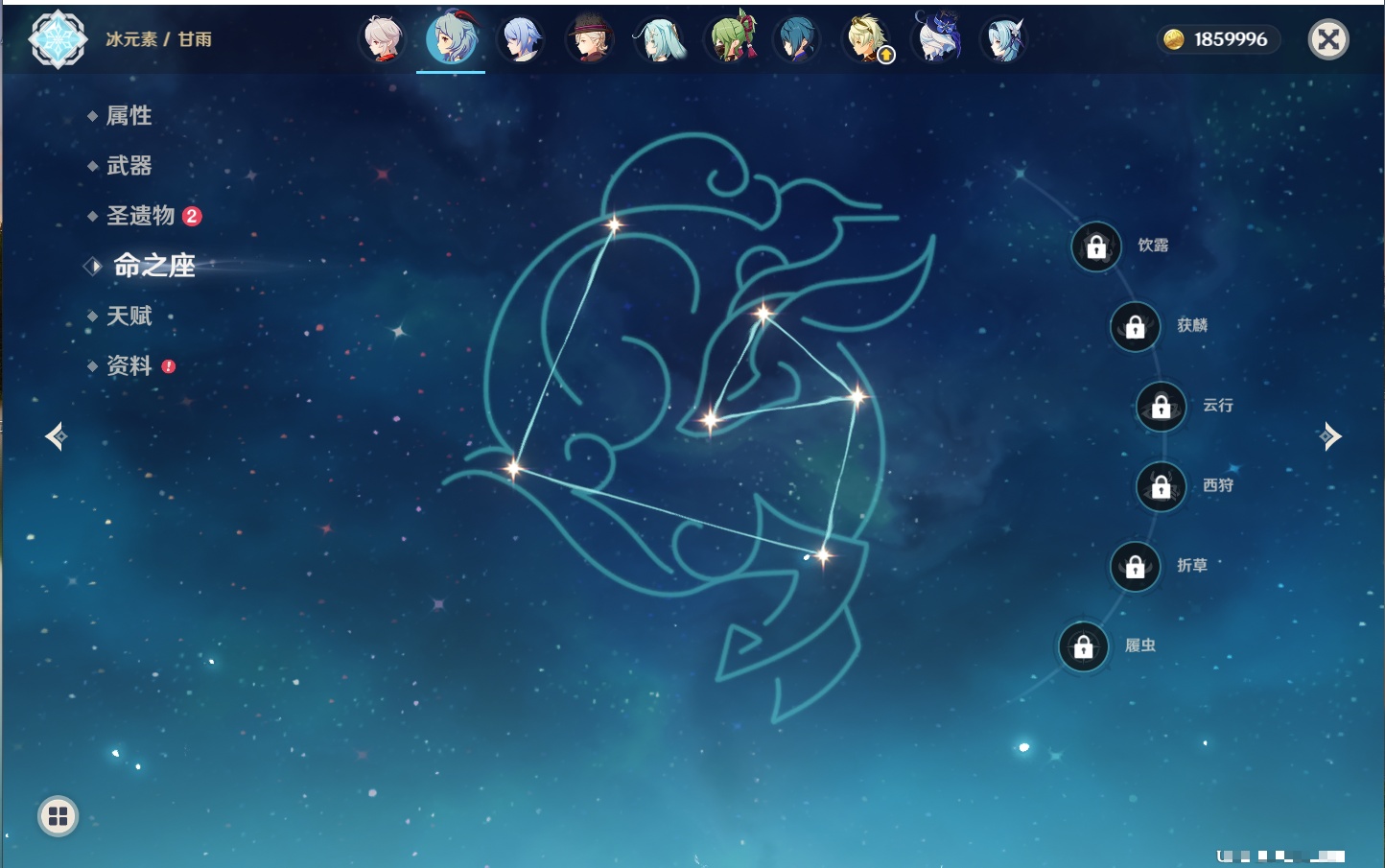Switch to the 属性 attributes tab
Screen dimensions: 1385x868
(x=129, y=116)
